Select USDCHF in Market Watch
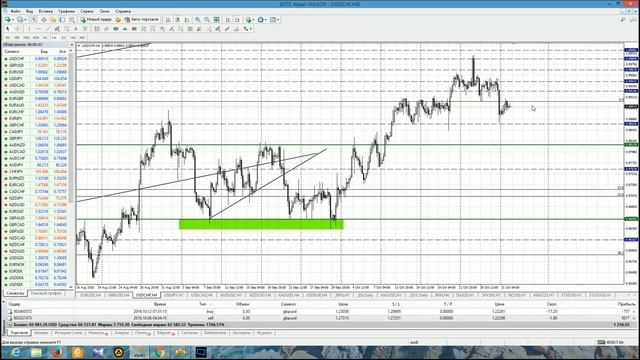Image resolution: width=640 pixels, height=360 pixels. [35, 58]
